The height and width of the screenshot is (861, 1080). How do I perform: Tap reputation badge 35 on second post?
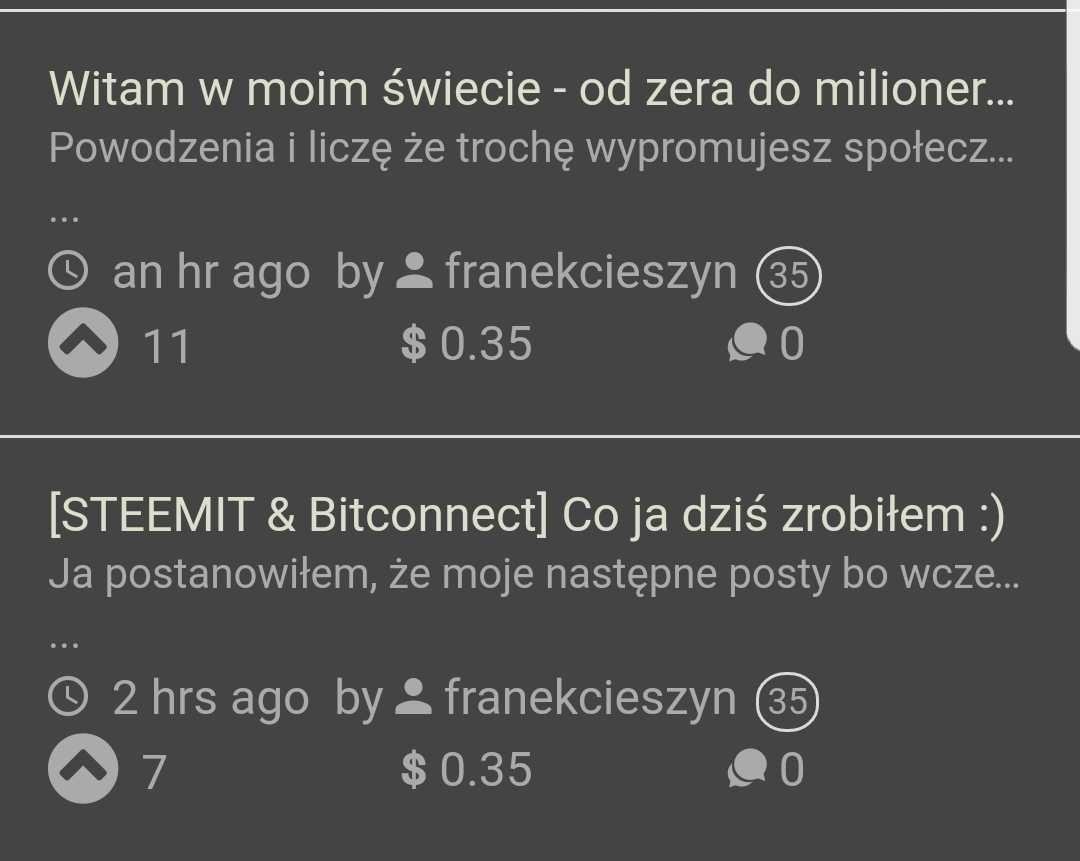(787, 701)
